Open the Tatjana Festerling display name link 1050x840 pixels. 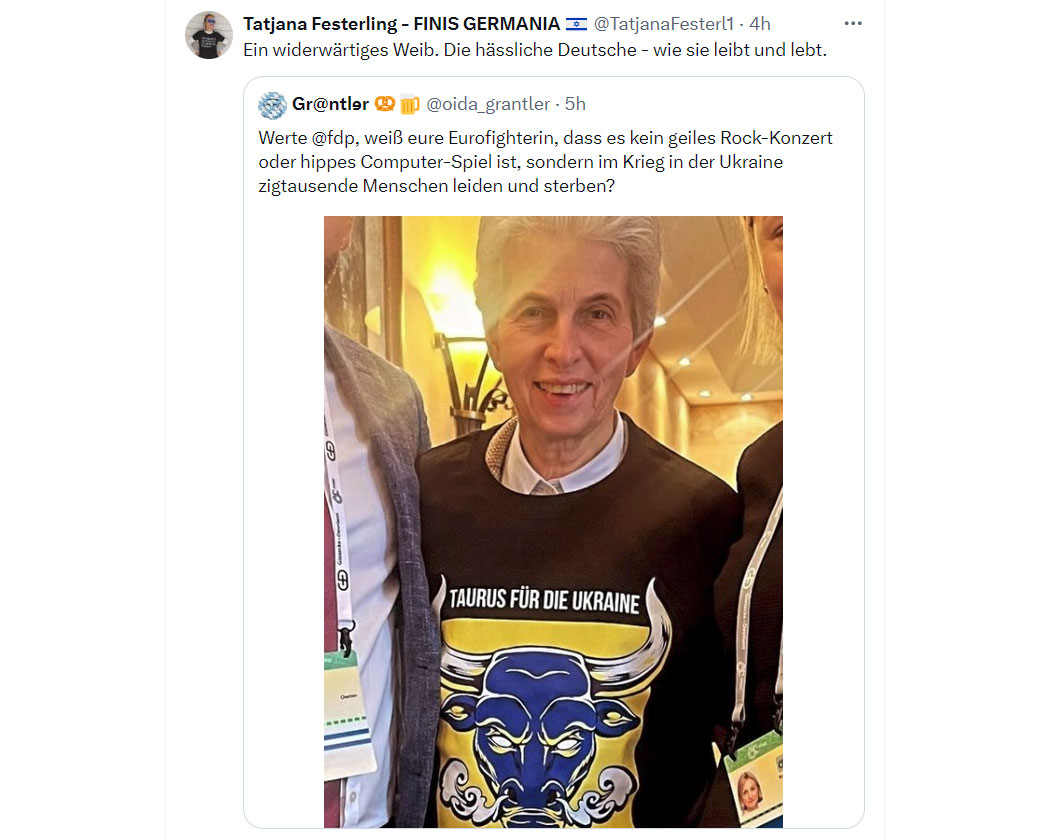401,24
